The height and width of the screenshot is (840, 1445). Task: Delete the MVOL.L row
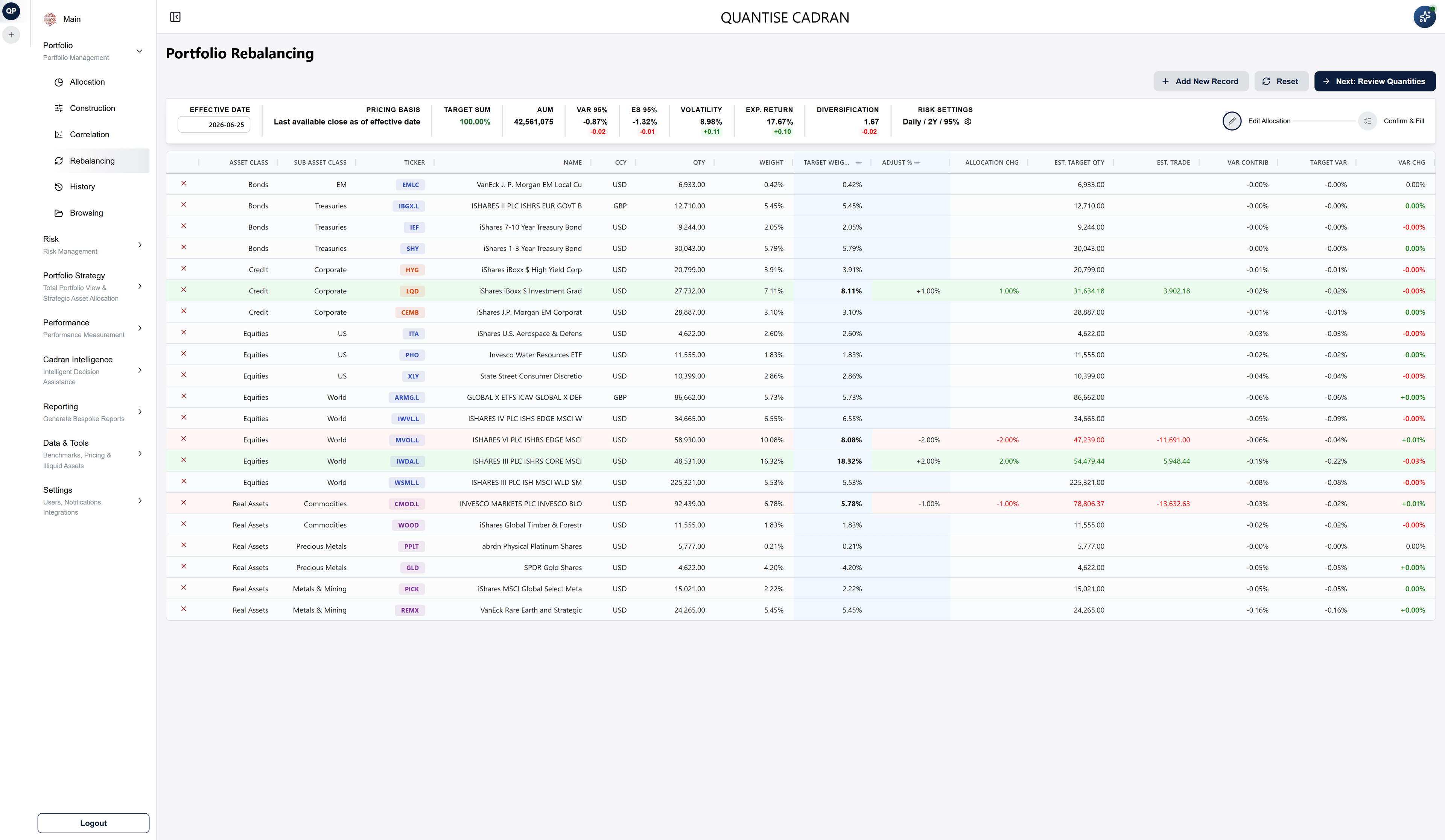(184, 439)
